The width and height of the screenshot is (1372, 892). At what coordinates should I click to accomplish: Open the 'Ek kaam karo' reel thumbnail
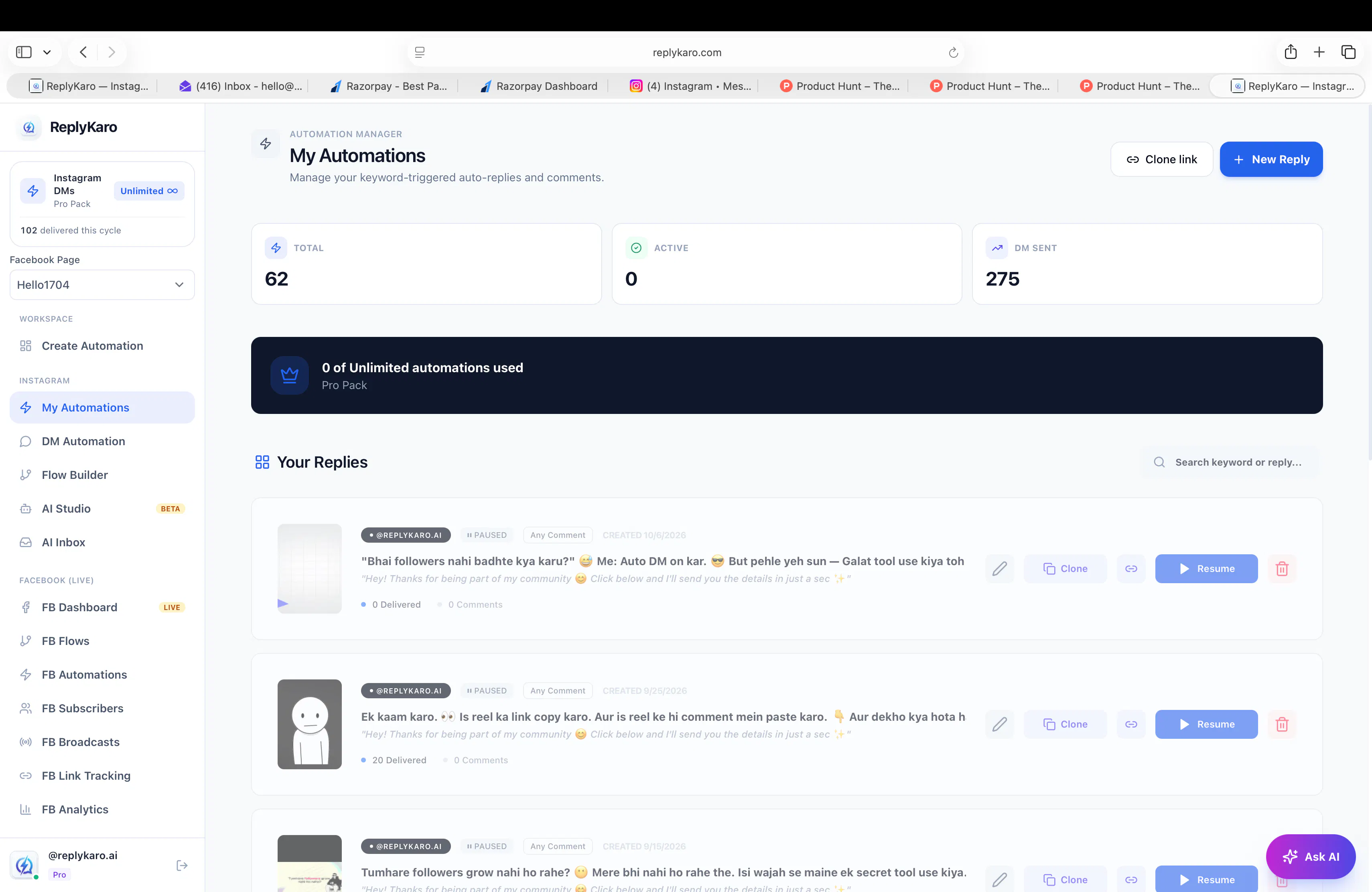(310, 724)
